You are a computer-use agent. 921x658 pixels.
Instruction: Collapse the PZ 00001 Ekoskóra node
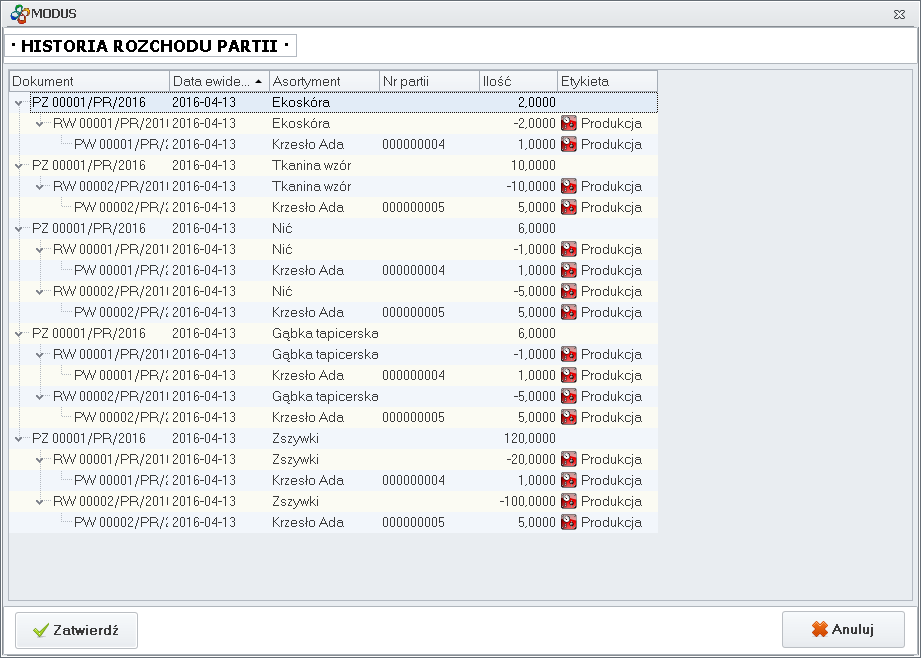pyautogui.click(x=19, y=103)
